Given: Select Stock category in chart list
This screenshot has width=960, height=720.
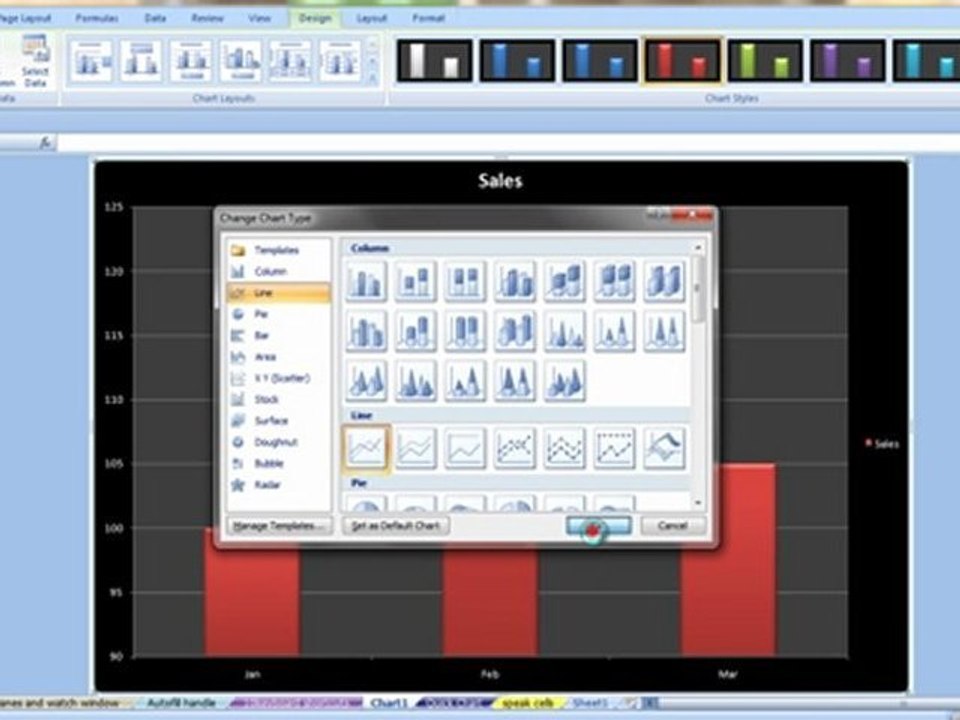Looking at the screenshot, I should pyautogui.click(x=279, y=399).
